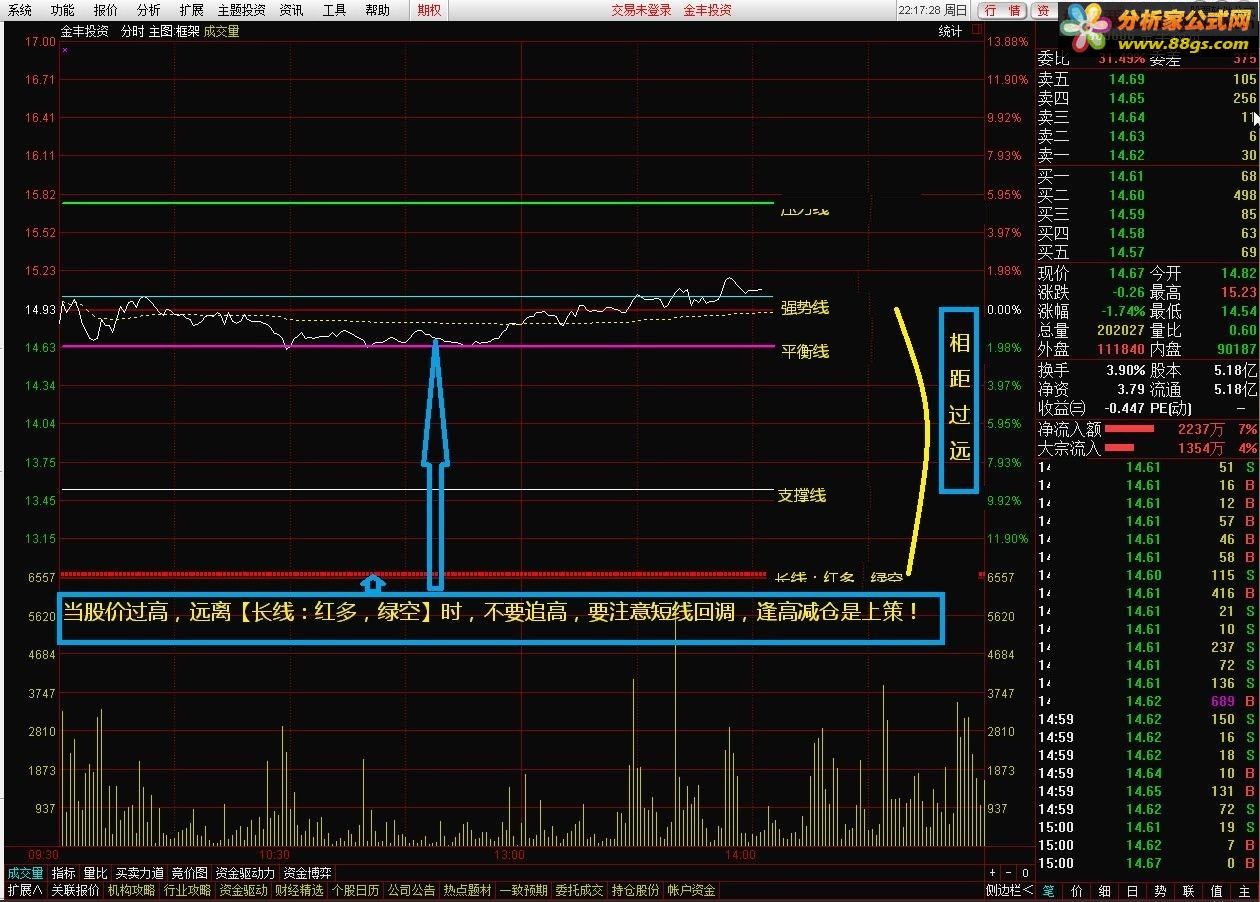Click the 10:30 time axis label
Screen dimensions: 1260x902
point(275,855)
